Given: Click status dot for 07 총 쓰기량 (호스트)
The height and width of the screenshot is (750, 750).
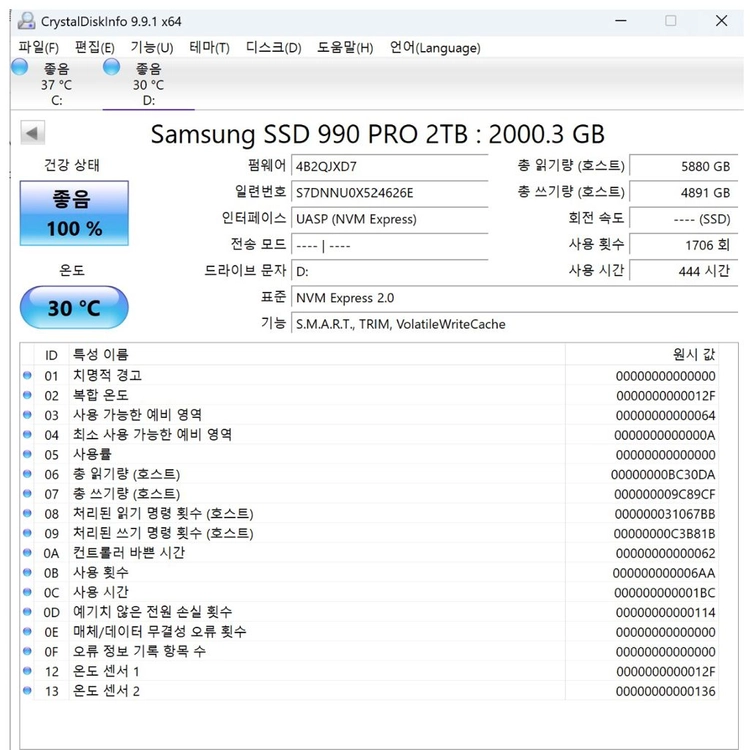Looking at the screenshot, I should 27,494.
